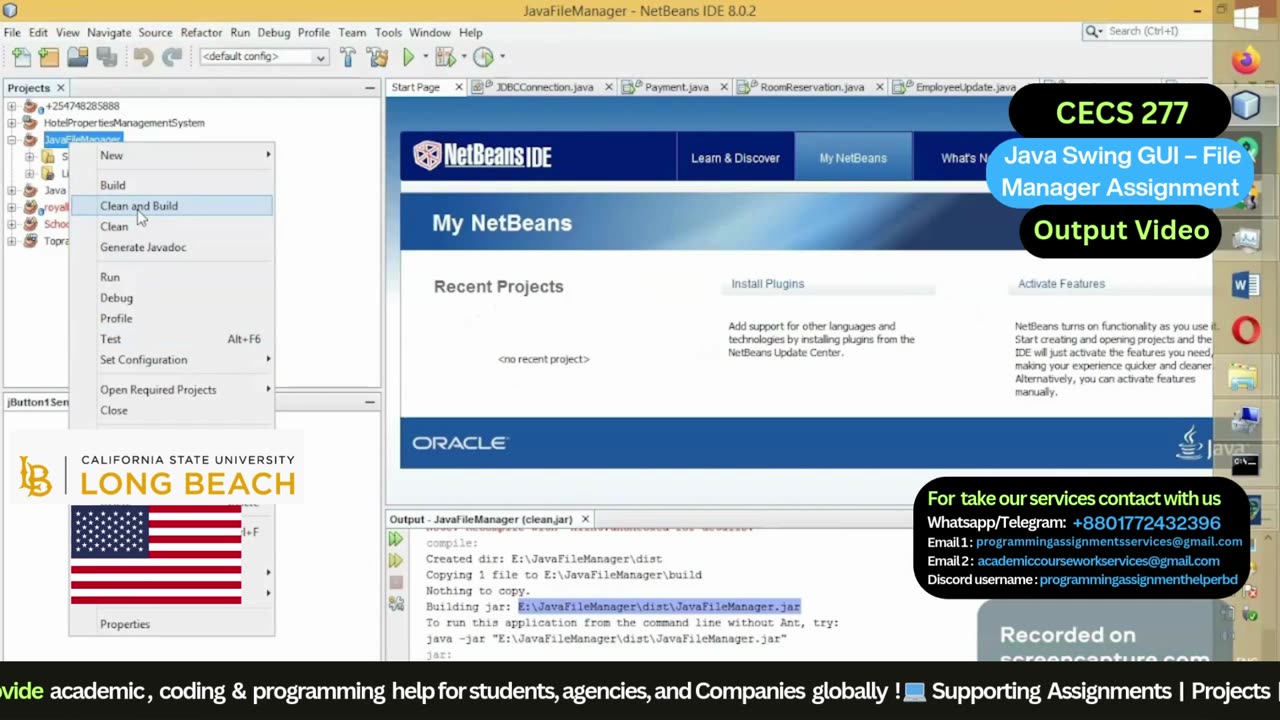Image resolution: width=1280 pixels, height=720 pixels.
Task: Collapse the JavaFileManager project node
Action: coord(12,140)
